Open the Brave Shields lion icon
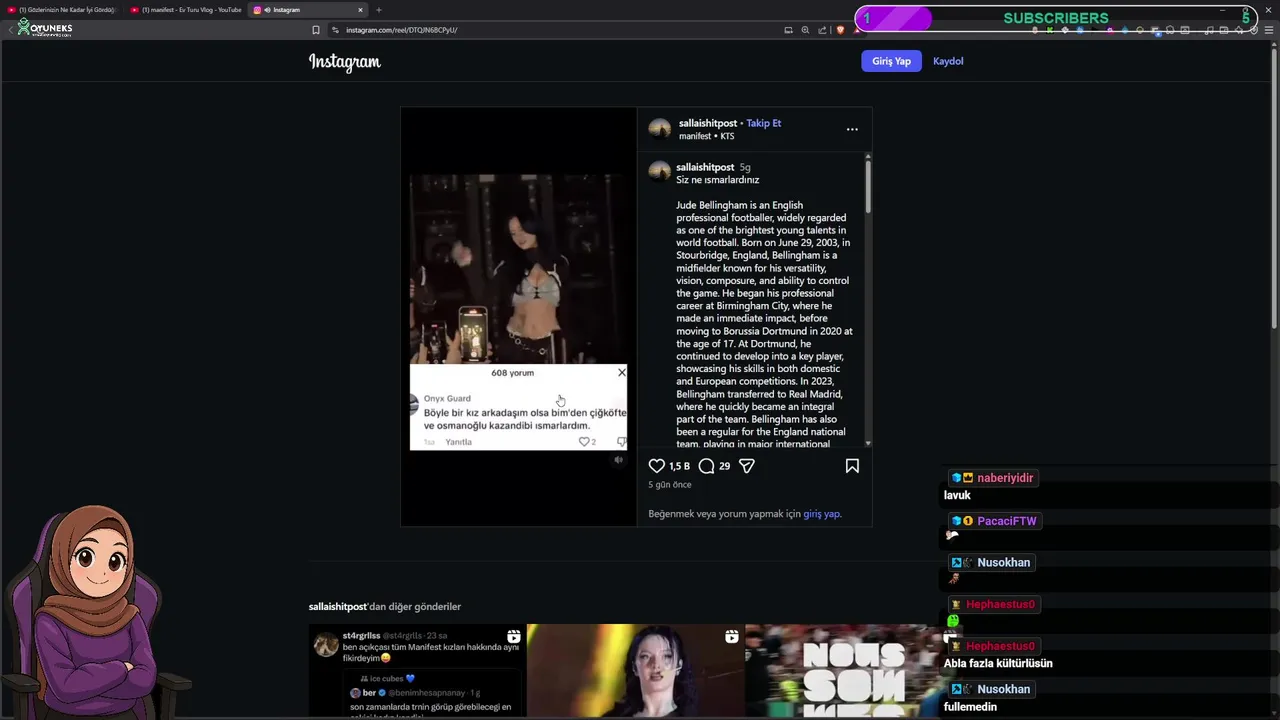The width and height of the screenshot is (1280, 720). (840, 30)
